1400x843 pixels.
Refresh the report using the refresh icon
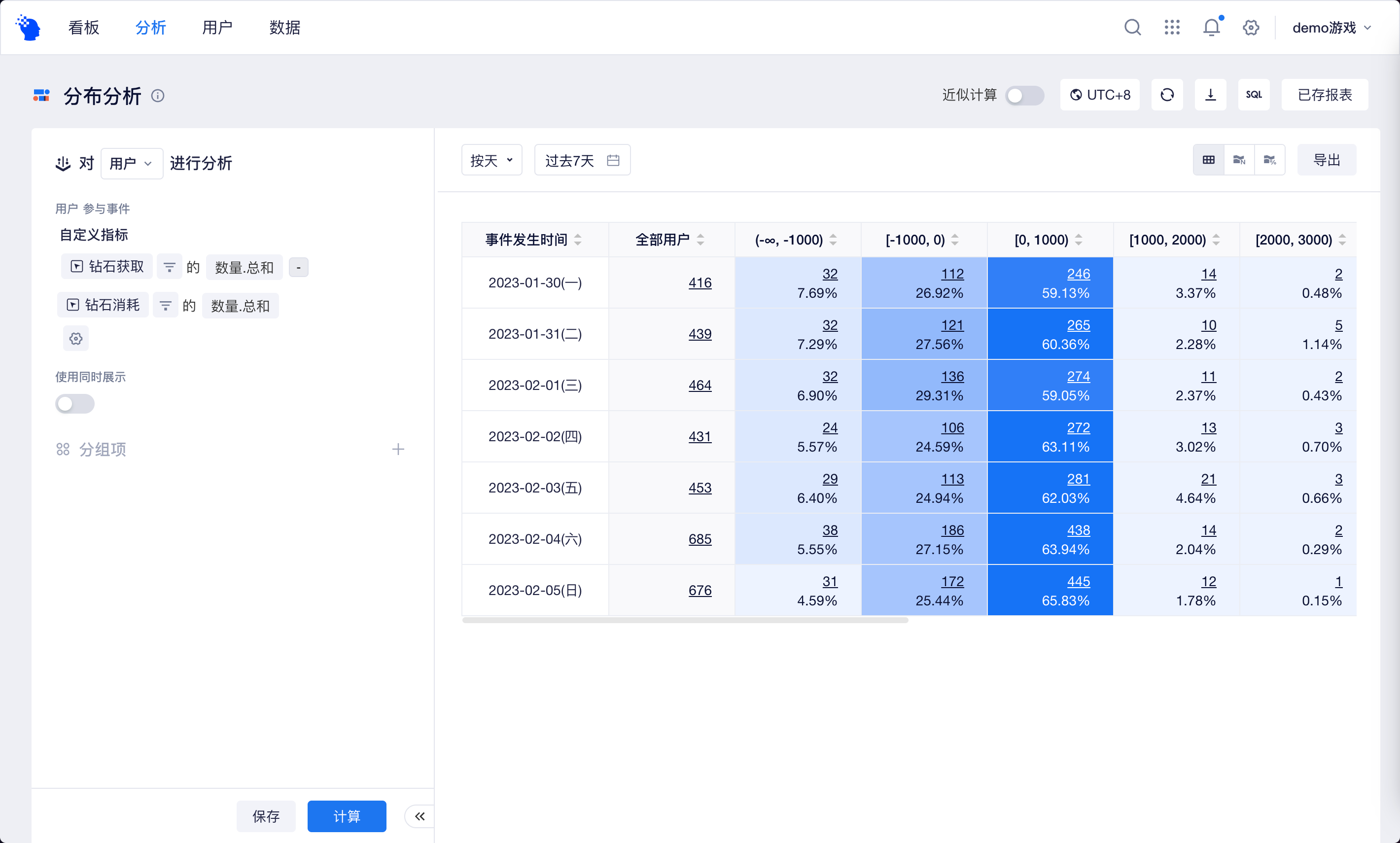click(x=1166, y=94)
